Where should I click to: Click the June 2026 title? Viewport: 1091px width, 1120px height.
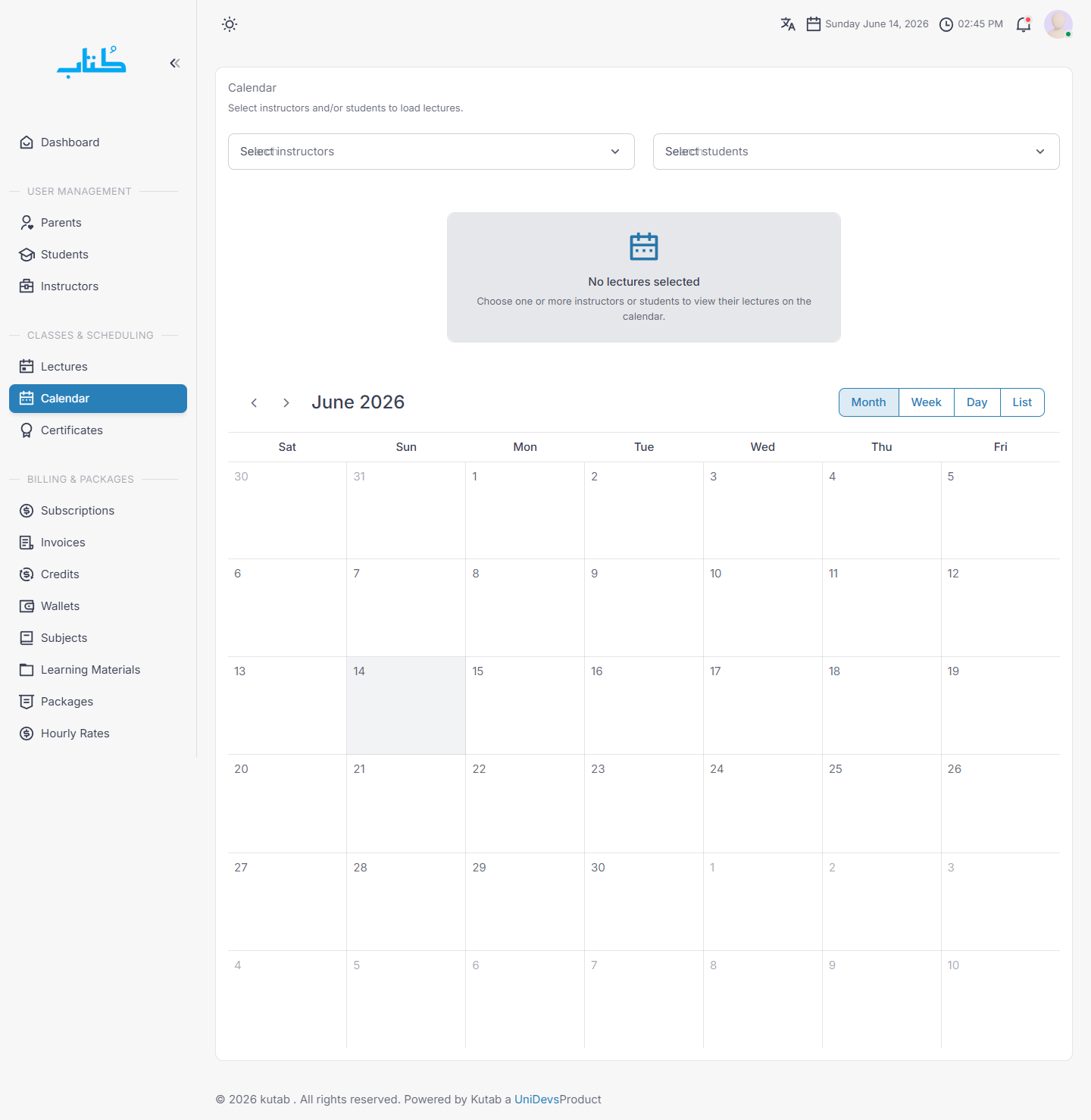(358, 402)
